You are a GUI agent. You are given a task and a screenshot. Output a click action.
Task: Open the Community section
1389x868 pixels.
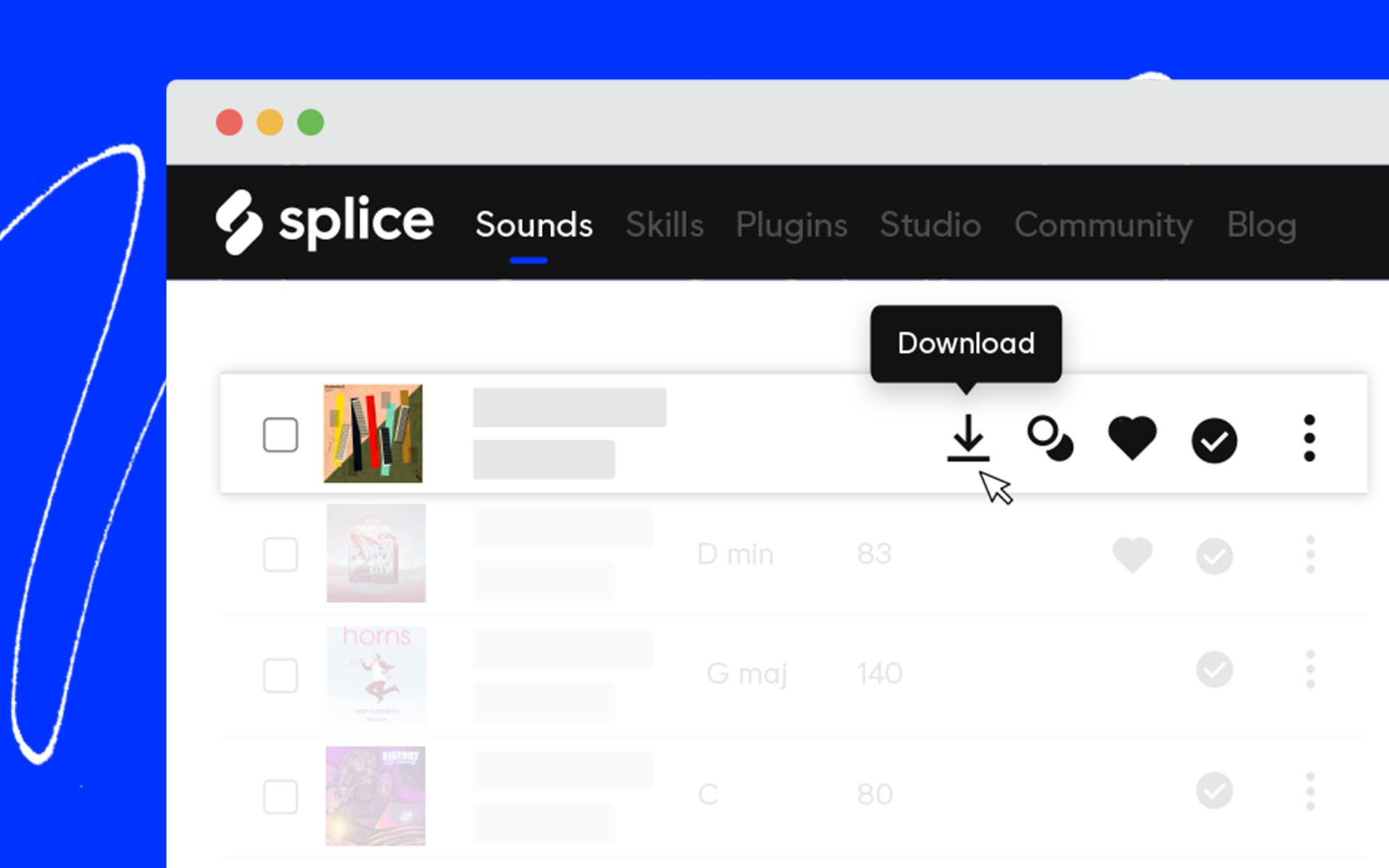[1101, 224]
